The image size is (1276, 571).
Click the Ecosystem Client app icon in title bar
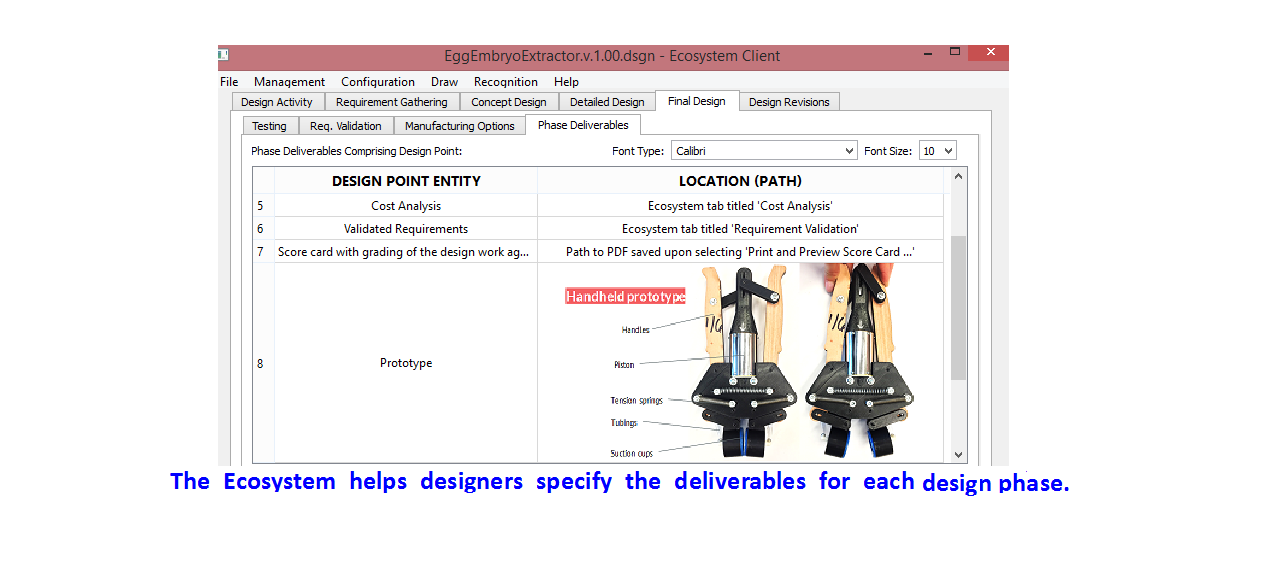point(224,55)
